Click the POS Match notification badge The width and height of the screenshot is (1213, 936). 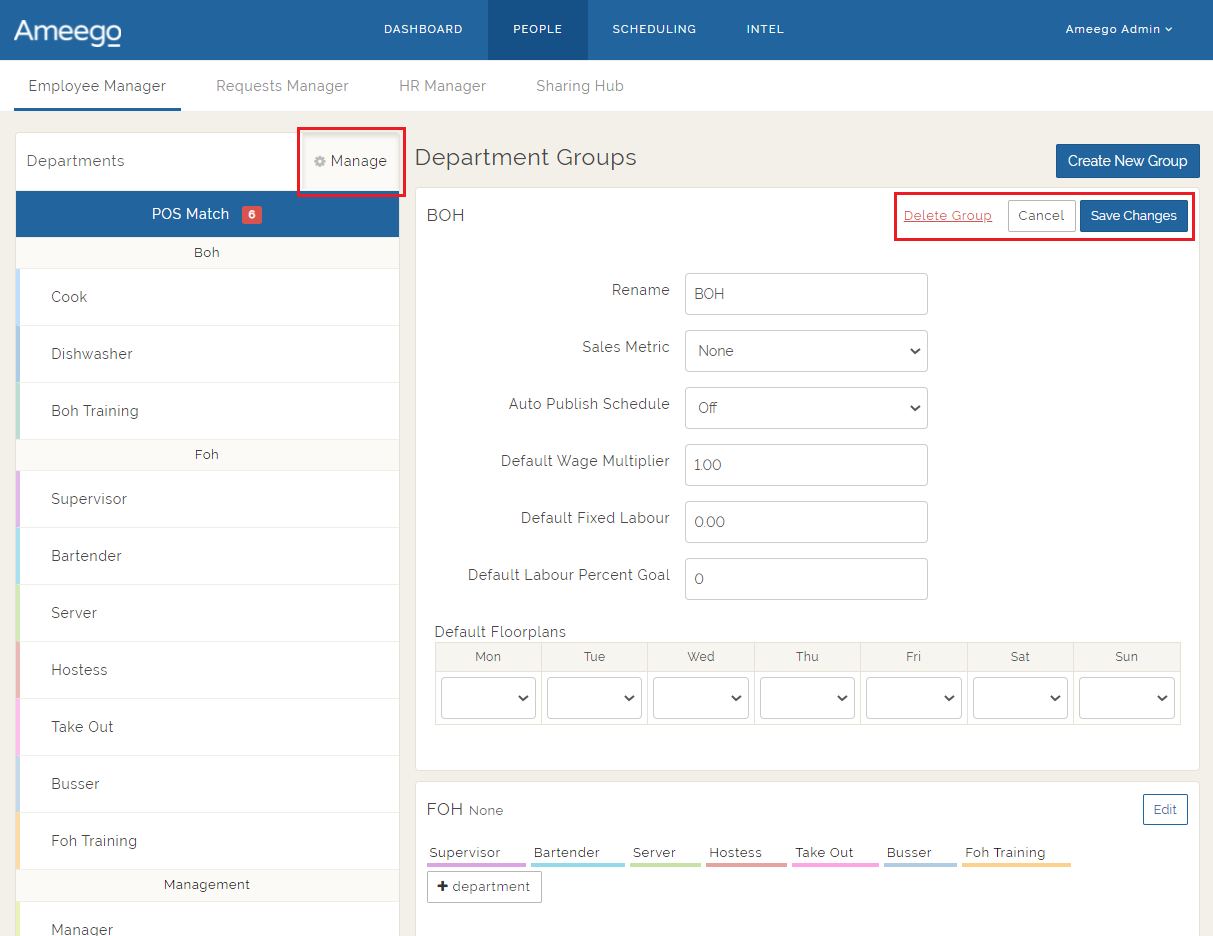252,214
